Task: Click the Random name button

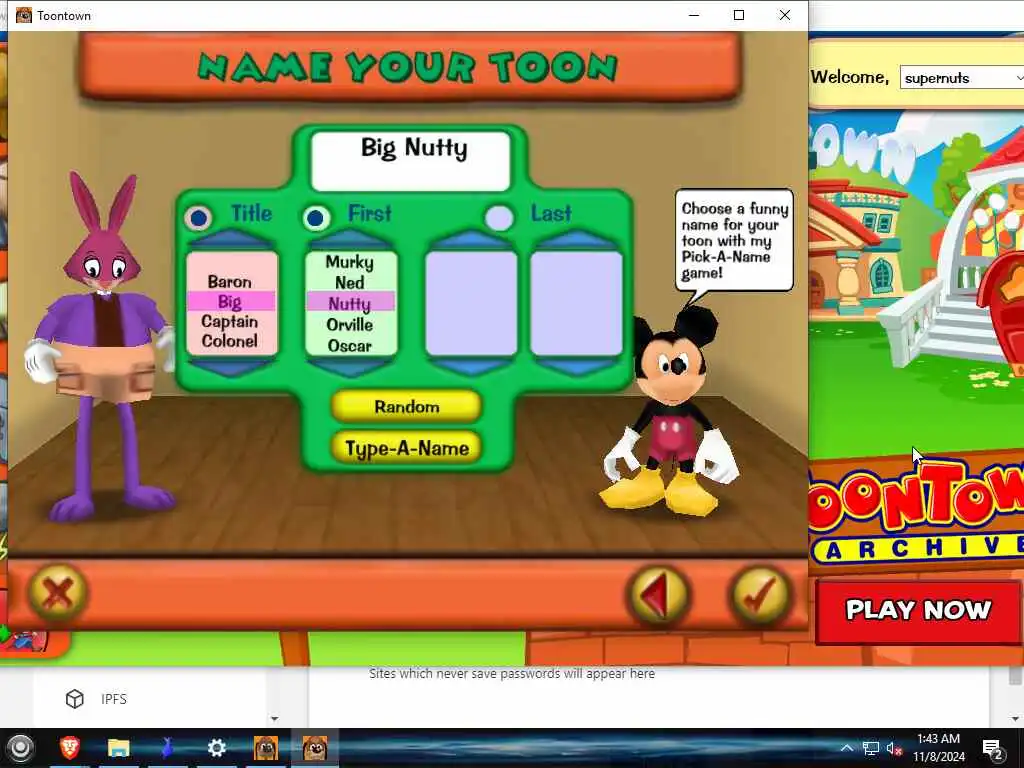Action: tap(406, 406)
